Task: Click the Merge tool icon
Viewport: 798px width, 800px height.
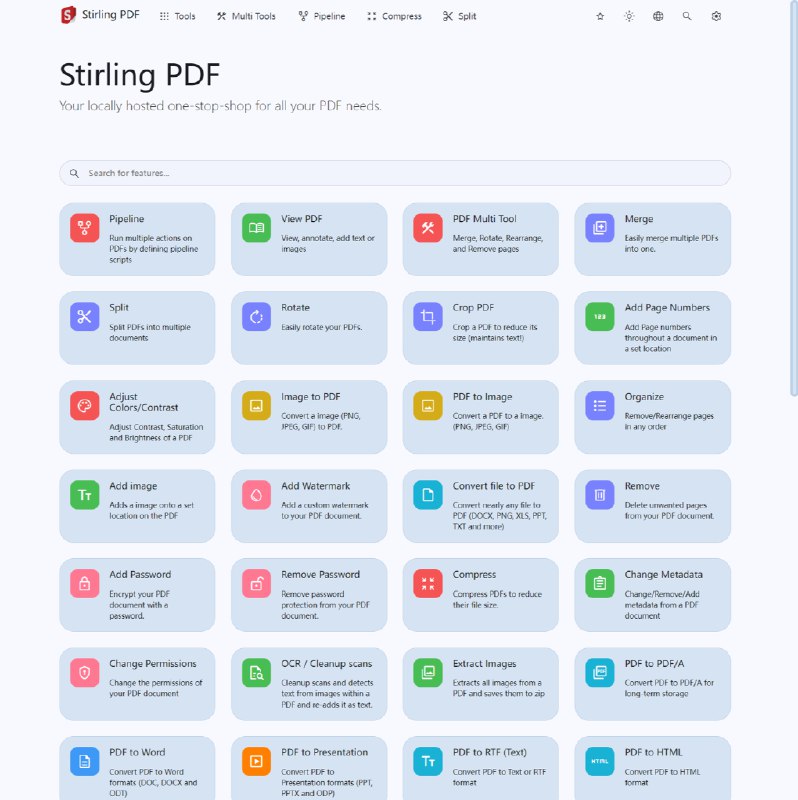Action: click(600, 228)
